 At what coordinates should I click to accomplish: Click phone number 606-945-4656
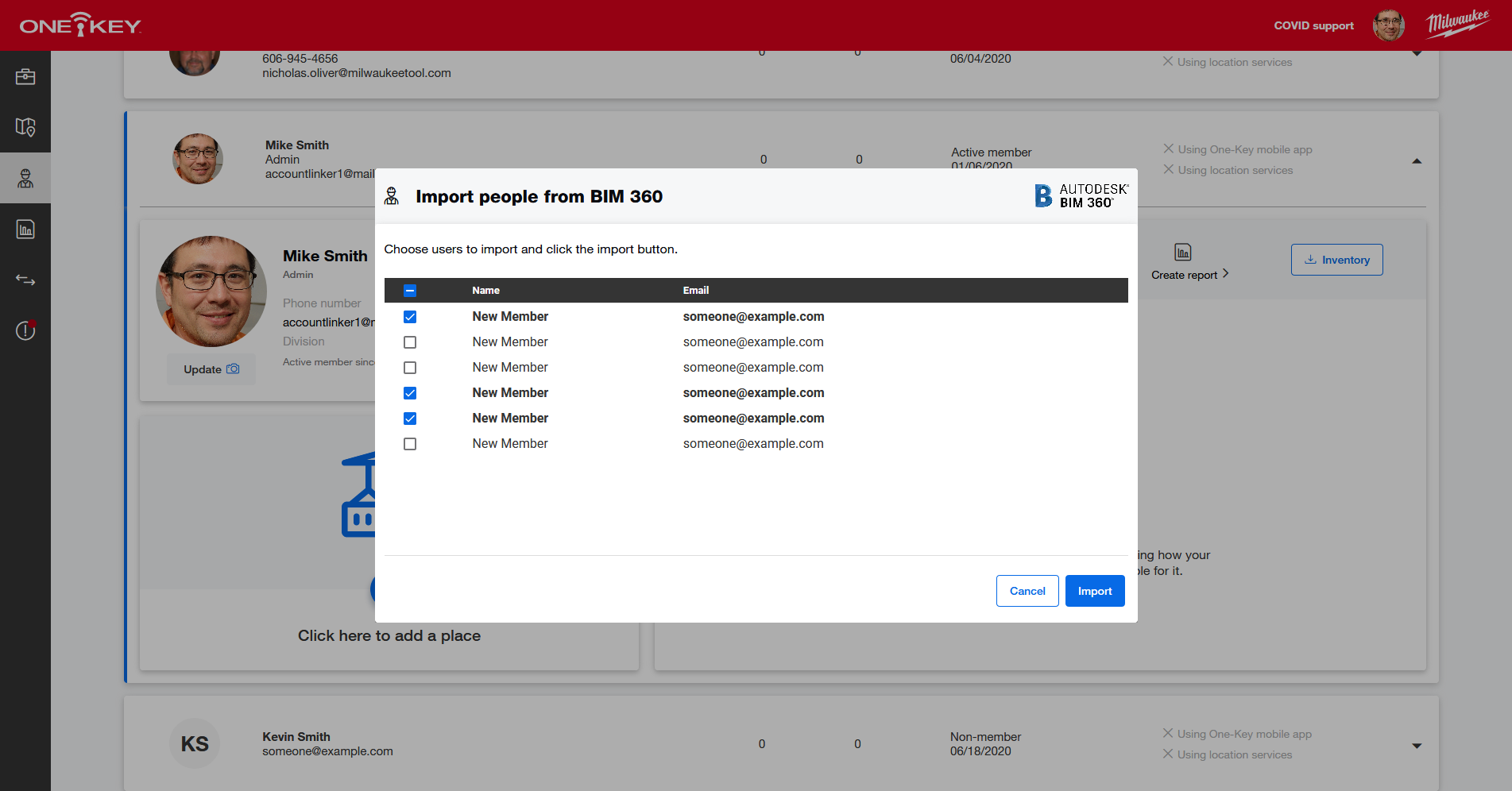300,59
